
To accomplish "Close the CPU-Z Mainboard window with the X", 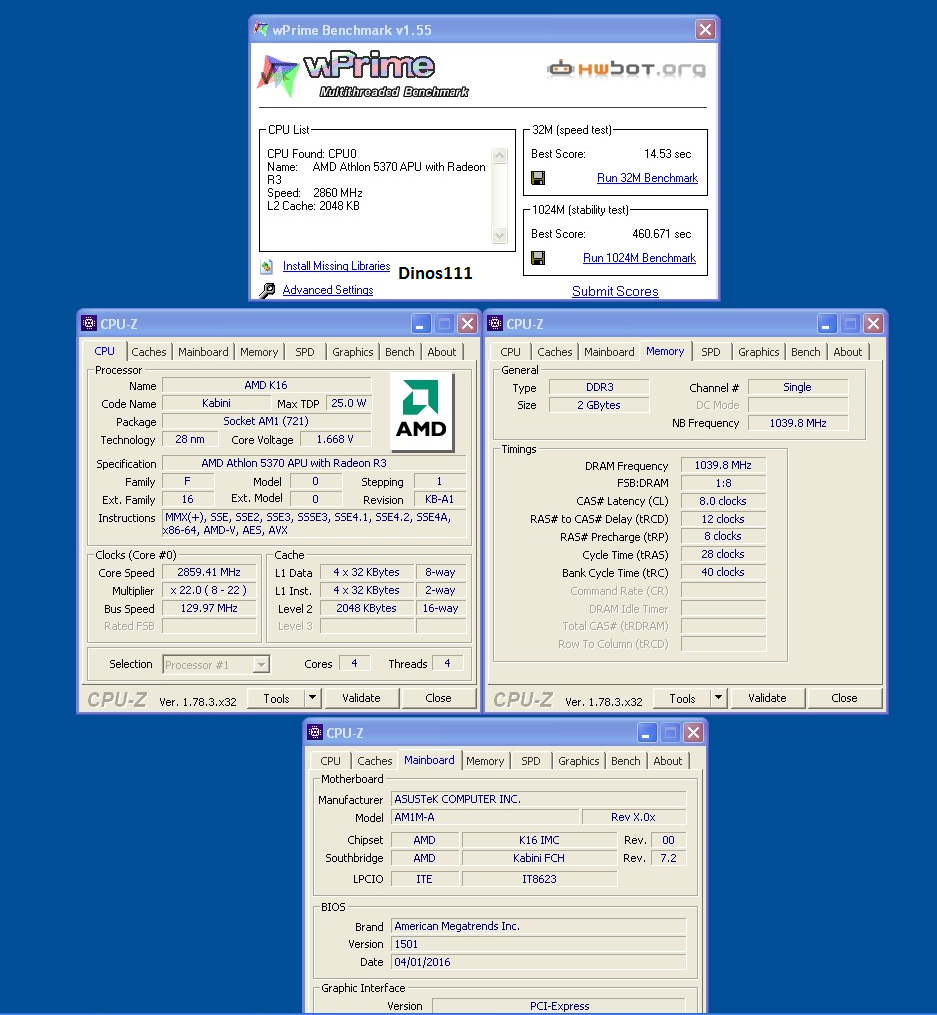I will [693, 732].
